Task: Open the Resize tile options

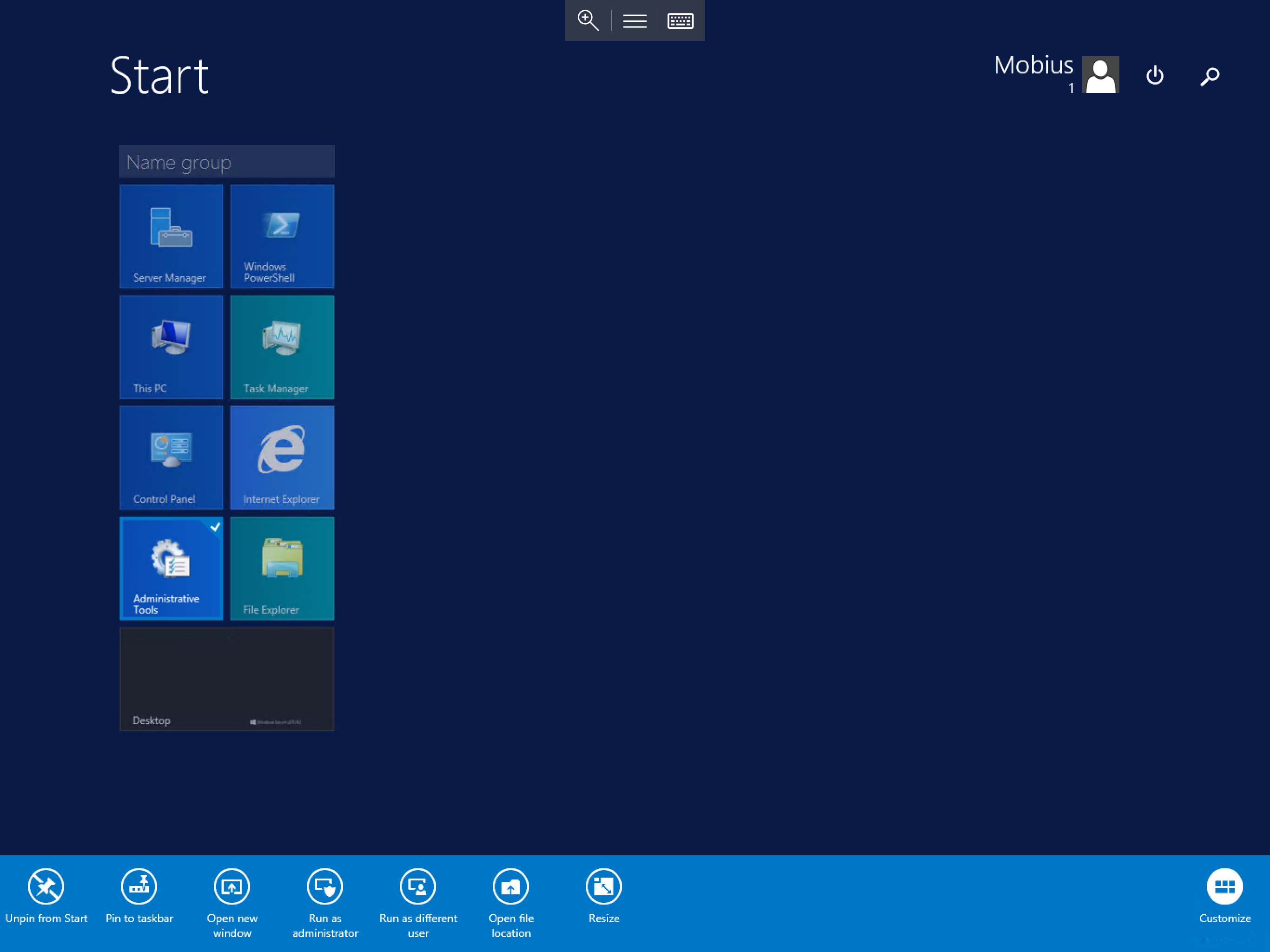Action: click(x=604, y=896)
